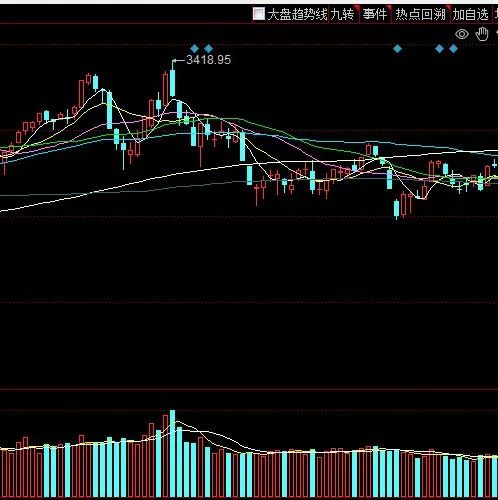The image size is (498, 500).
Task: Select the hand pan tool icon
Action: coord(482,34)
